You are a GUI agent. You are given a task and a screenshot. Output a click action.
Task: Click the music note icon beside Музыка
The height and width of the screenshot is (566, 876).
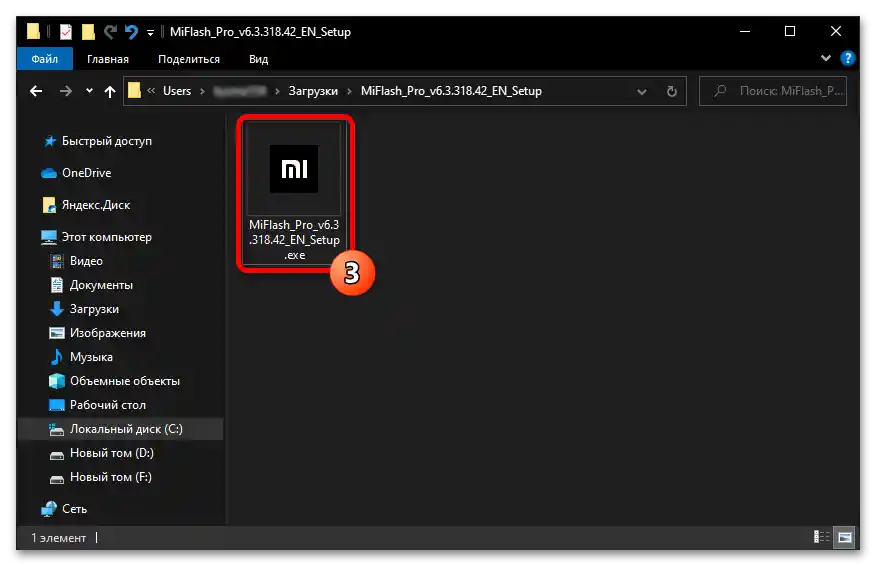56,357
